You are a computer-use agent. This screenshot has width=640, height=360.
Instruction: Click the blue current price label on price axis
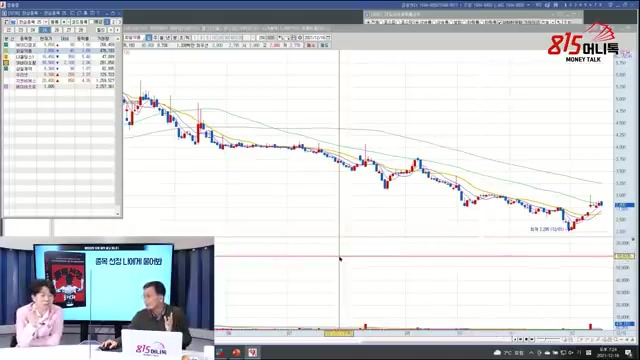(624, 205)
